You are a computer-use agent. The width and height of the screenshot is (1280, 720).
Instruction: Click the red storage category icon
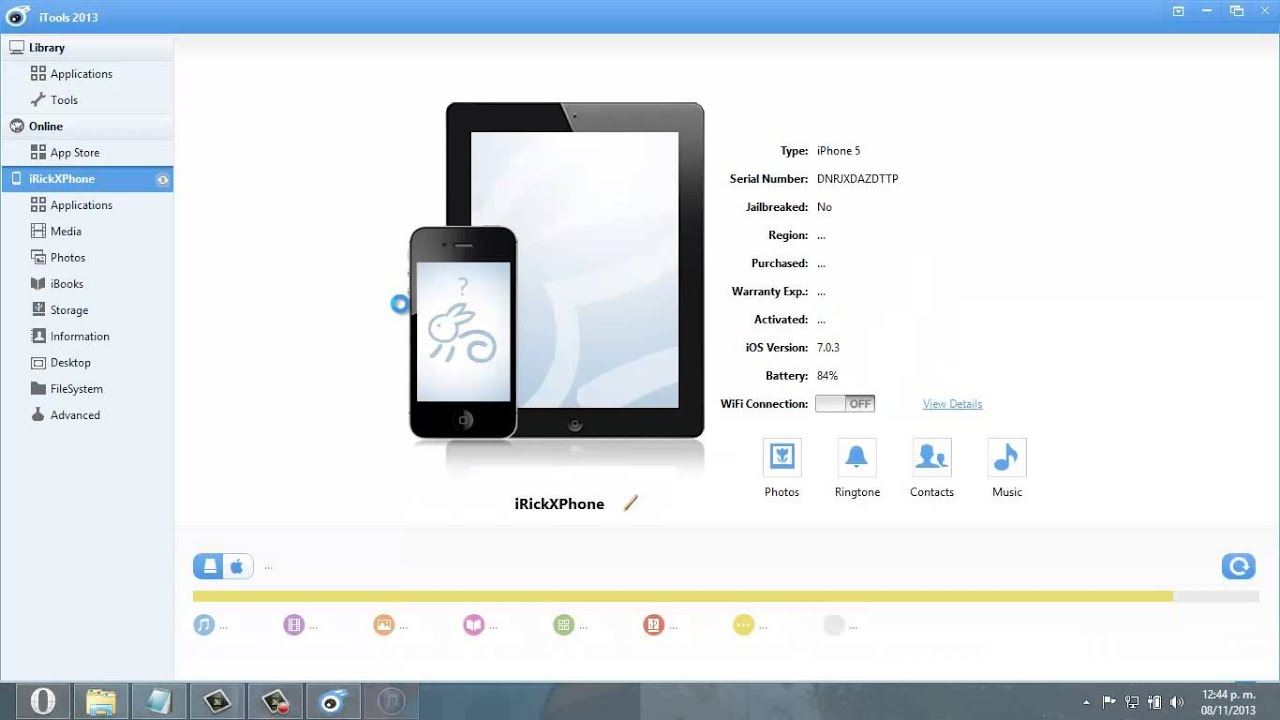pos(653,625)
